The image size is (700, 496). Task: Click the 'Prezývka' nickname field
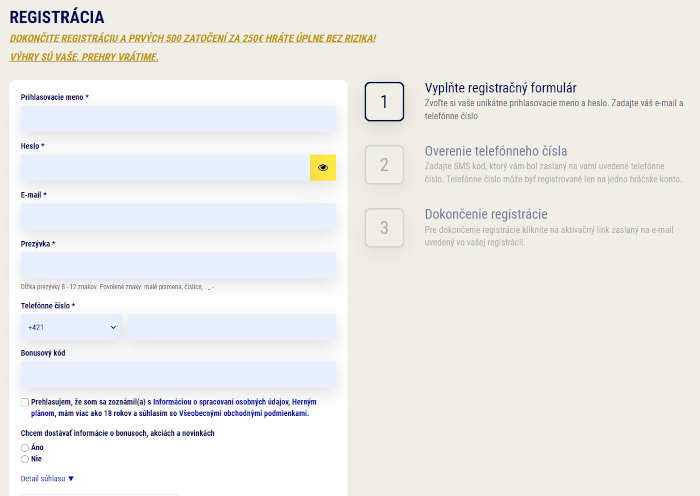pos(178,265)
